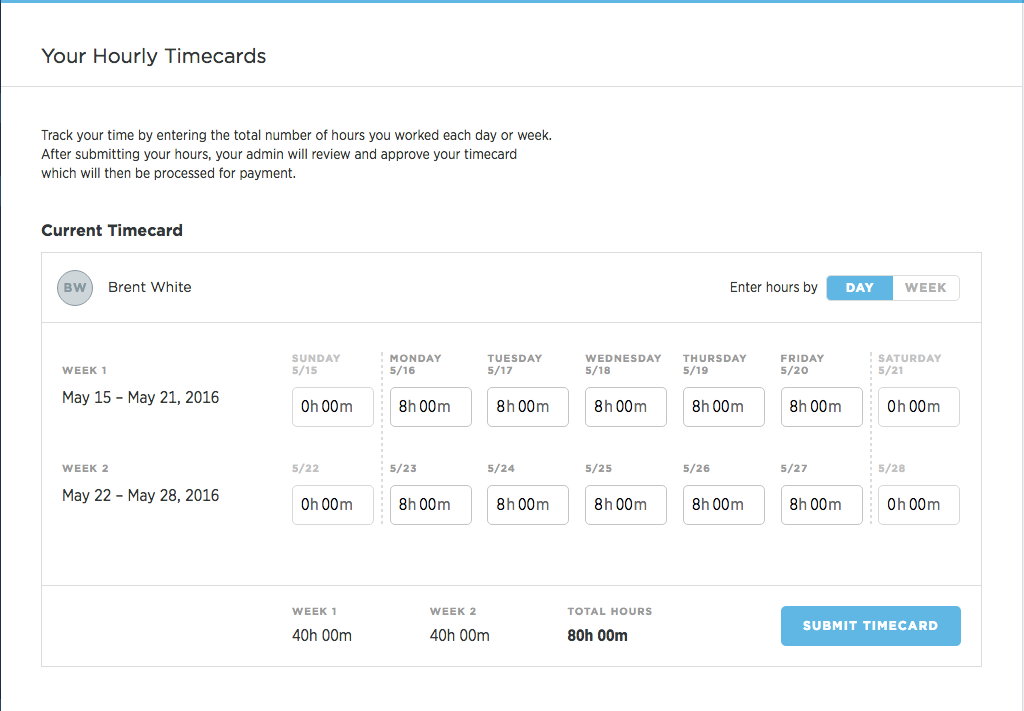Open Friday 5/20 time entry box
The image size is (1024, 711).
(x=821, y=406)
